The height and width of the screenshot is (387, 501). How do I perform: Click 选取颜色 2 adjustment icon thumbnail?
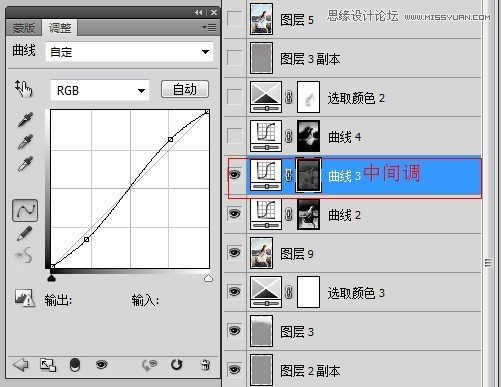click(266, 97)
